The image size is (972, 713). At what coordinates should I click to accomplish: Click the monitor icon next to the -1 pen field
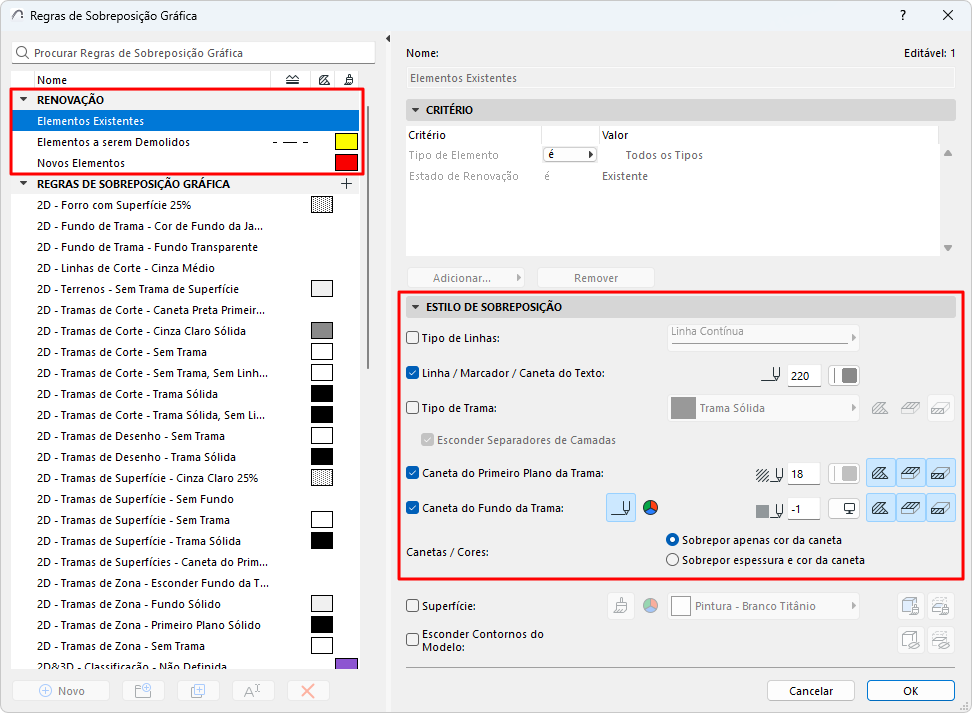[845, 509]
